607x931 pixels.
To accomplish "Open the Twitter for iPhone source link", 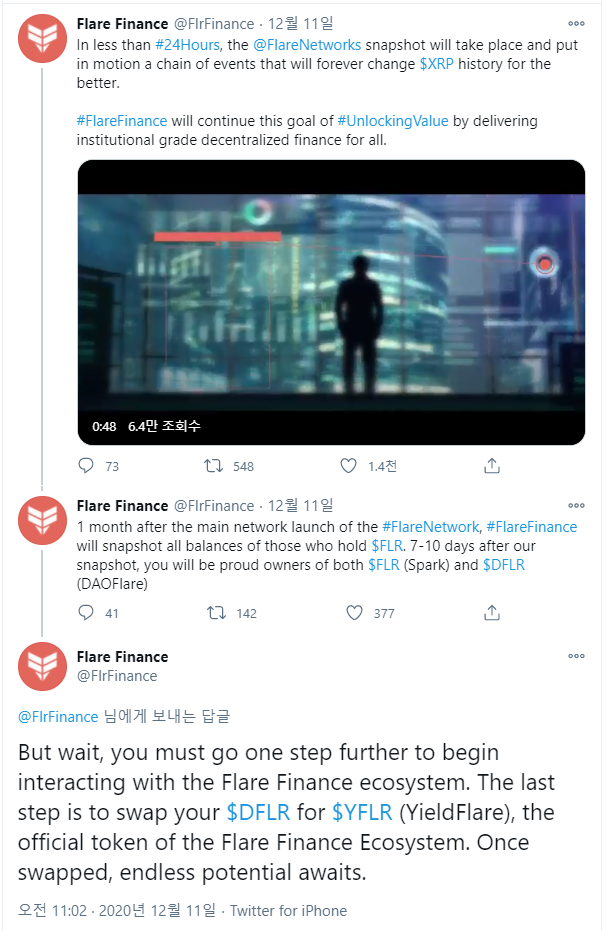I will [x=289, y=911].
